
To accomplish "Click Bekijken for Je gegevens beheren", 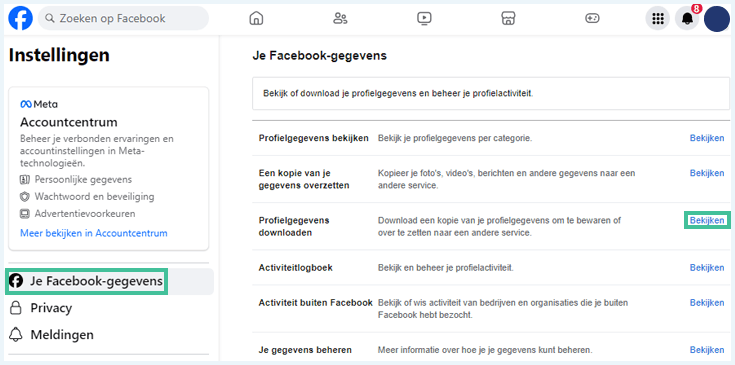I will (707, 350).
